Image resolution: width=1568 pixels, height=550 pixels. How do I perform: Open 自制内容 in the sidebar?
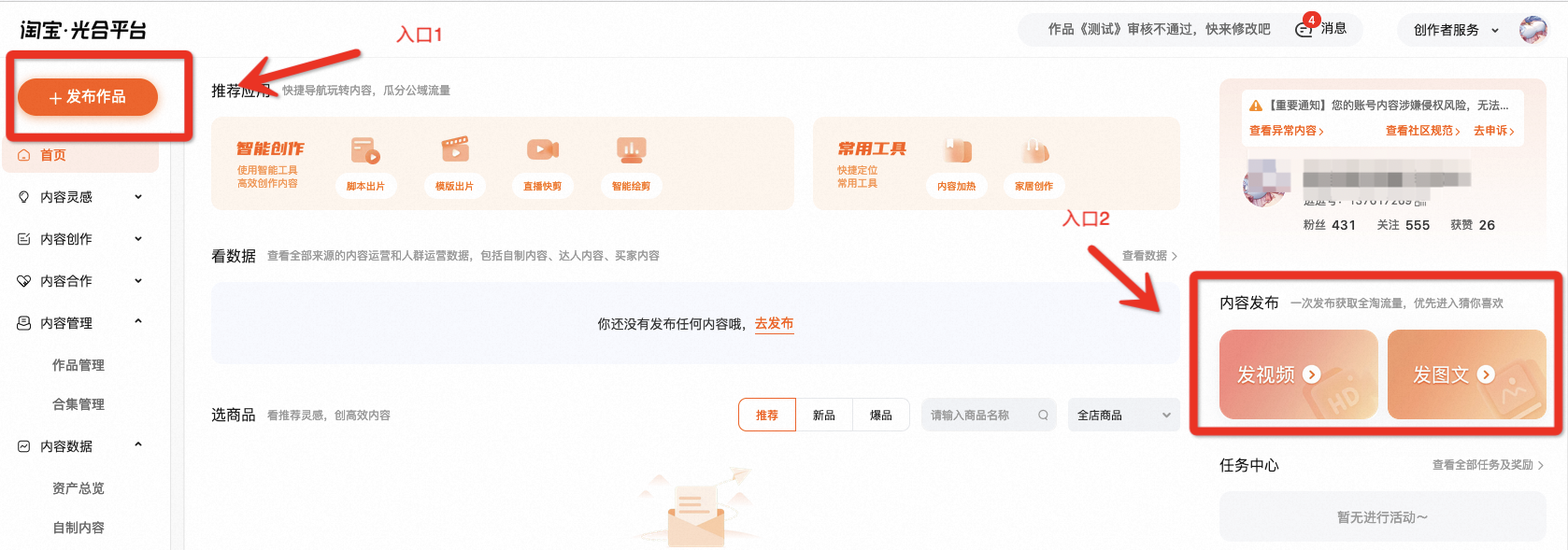pyautogui.click(x=78, y=528)
